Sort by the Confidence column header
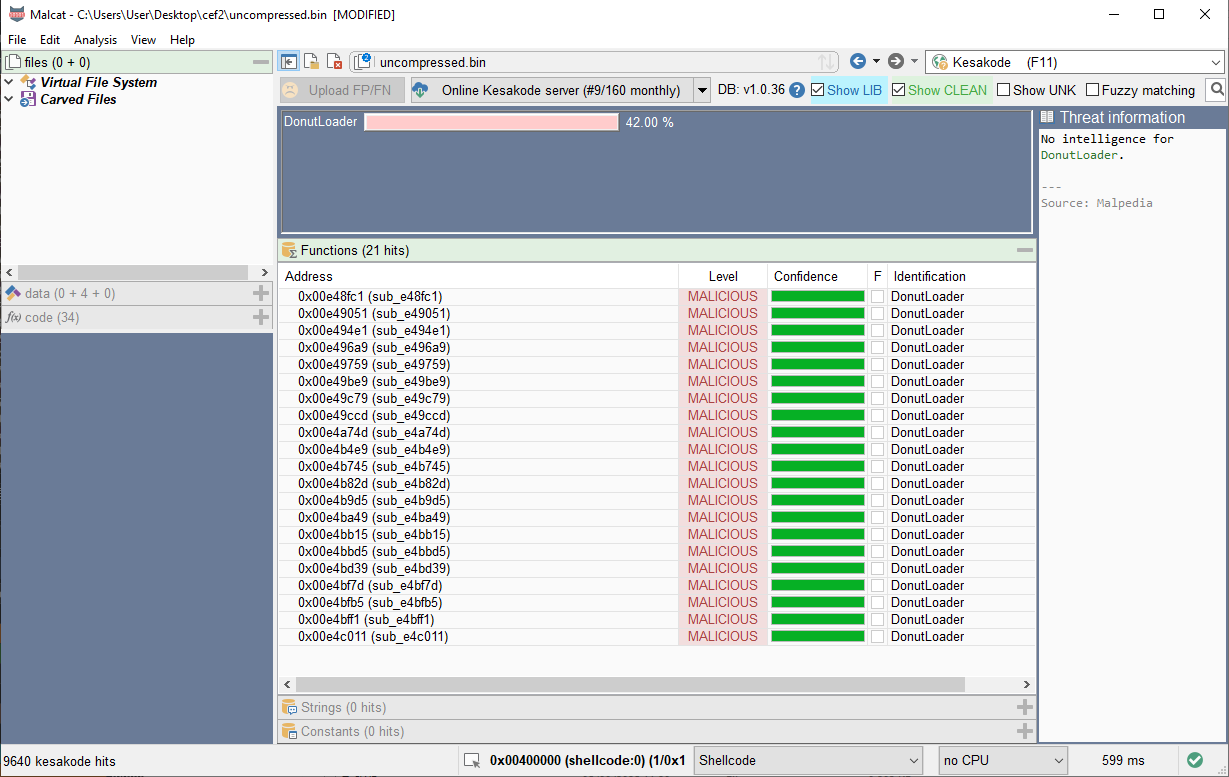 (817, 276)
